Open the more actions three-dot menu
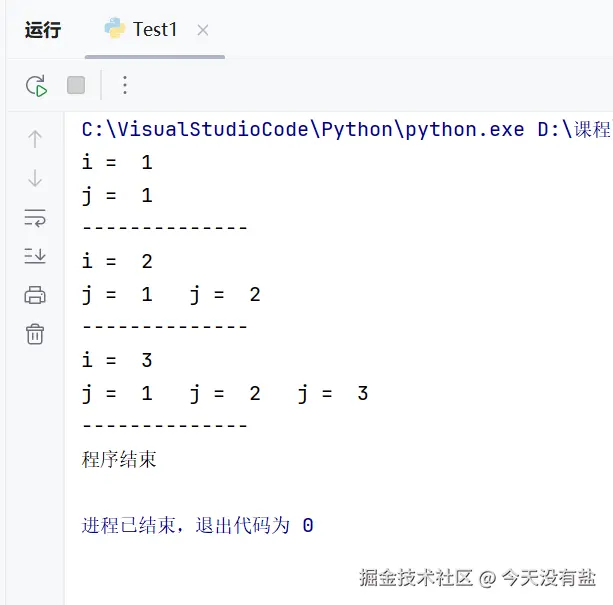 [x=125, y=86]
